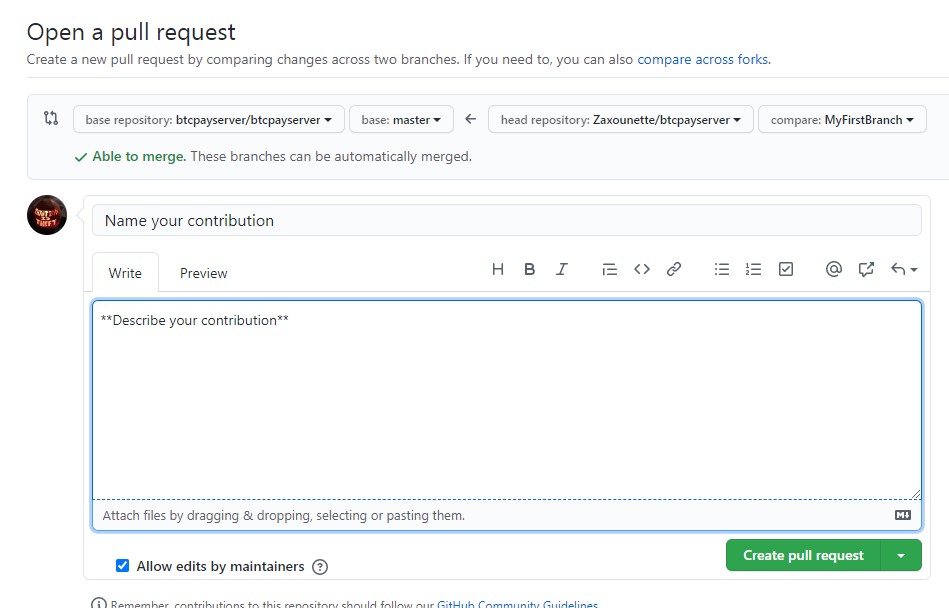The width and height of the screenshot is (949, 608).
Task: Insert inline code formatting
Action: click(641, 269)
